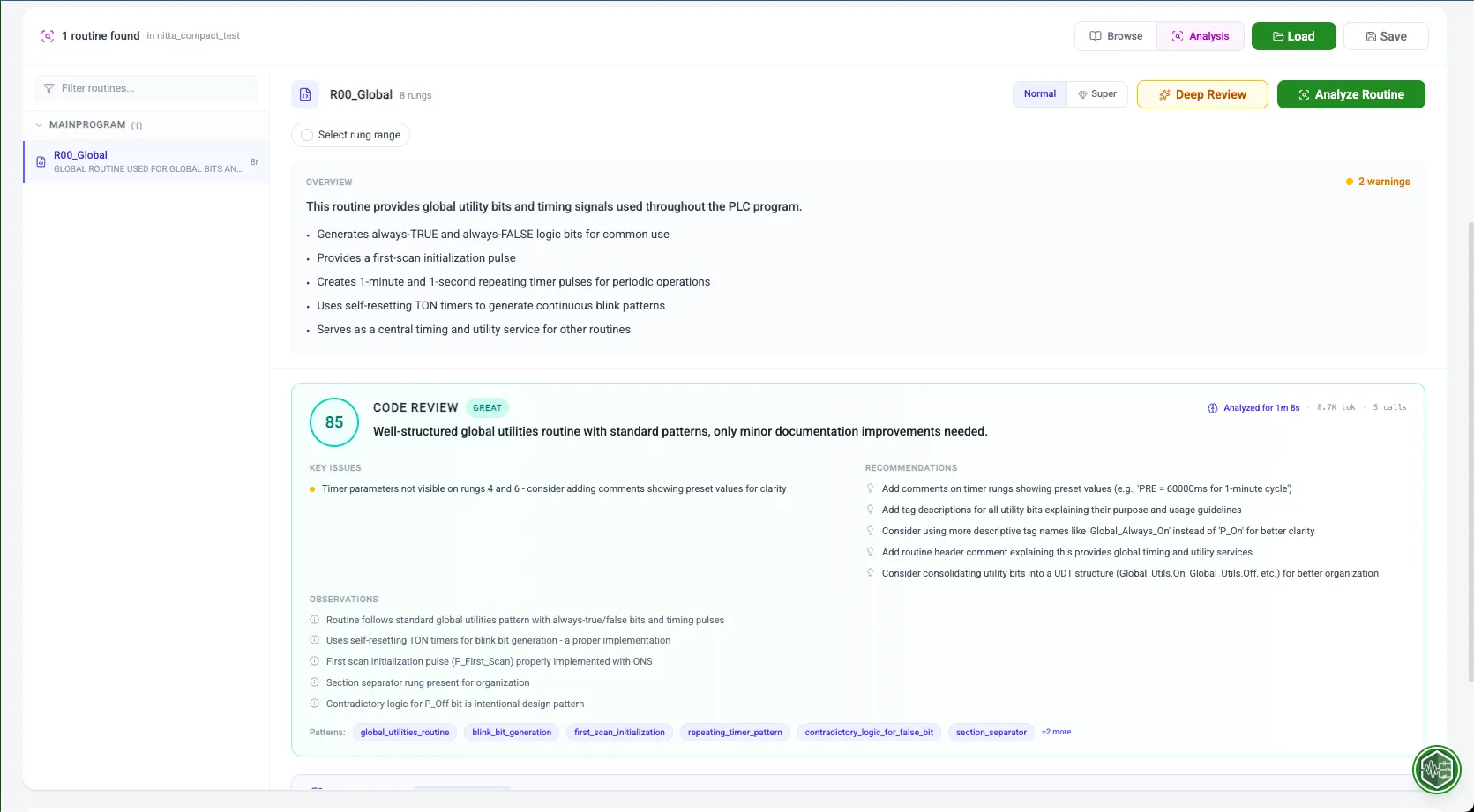Viewport: 1474px width, 812px height.
Task: Click the '5 calls' stat
Action: click(x=1389, y=407)
